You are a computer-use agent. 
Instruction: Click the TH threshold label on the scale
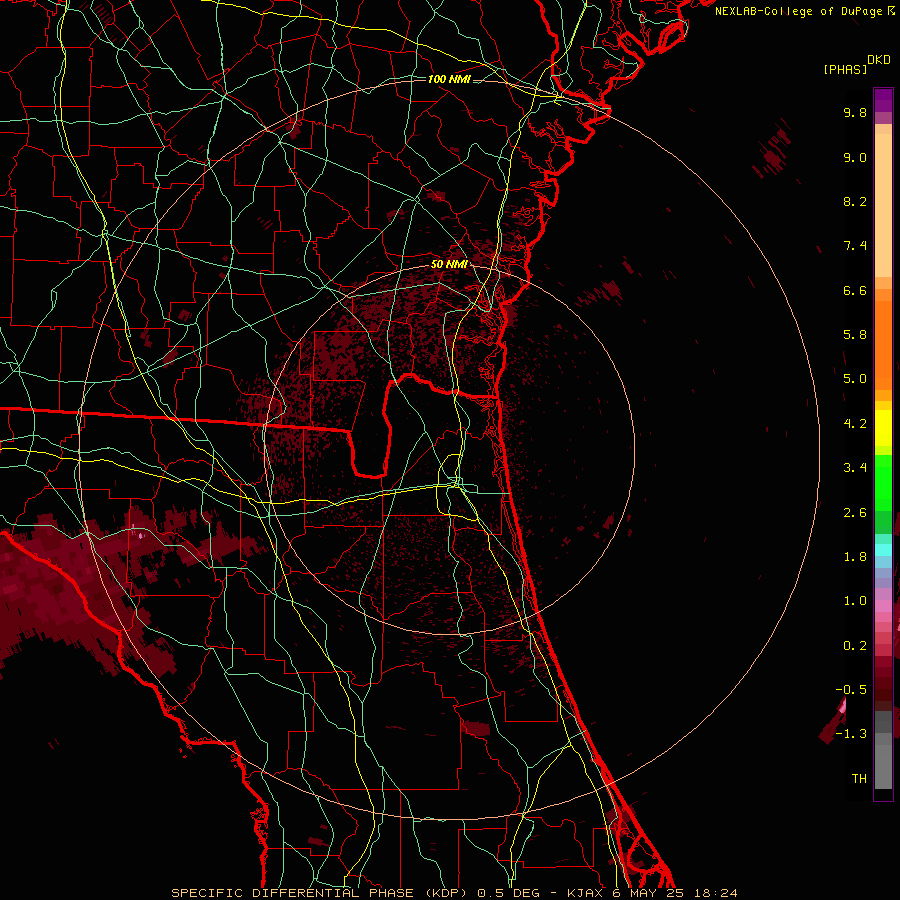pos(859,779)
